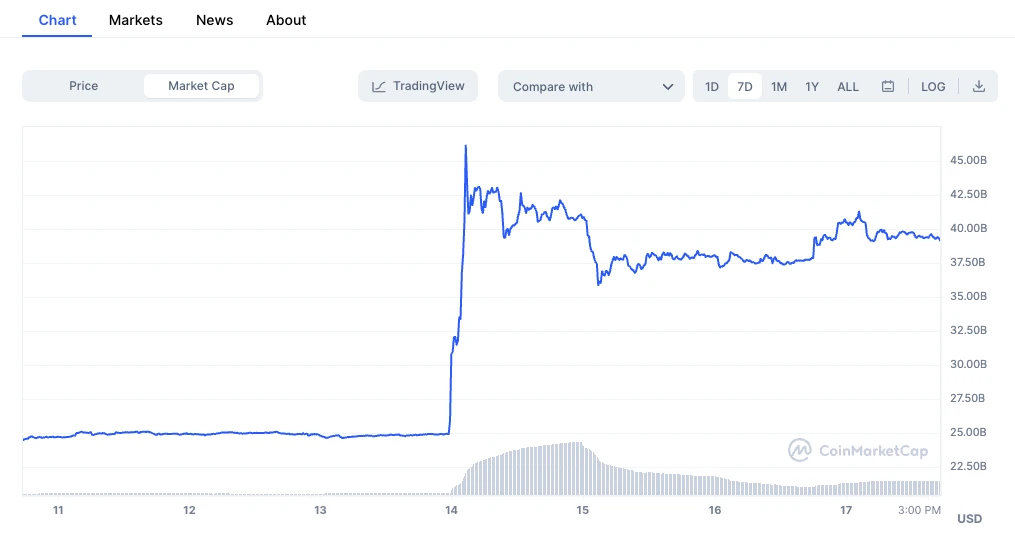The image size is (1015, 540).
Task: Click the TradingView chart icon
Action: pyautogui.click(x=379, y=87)
